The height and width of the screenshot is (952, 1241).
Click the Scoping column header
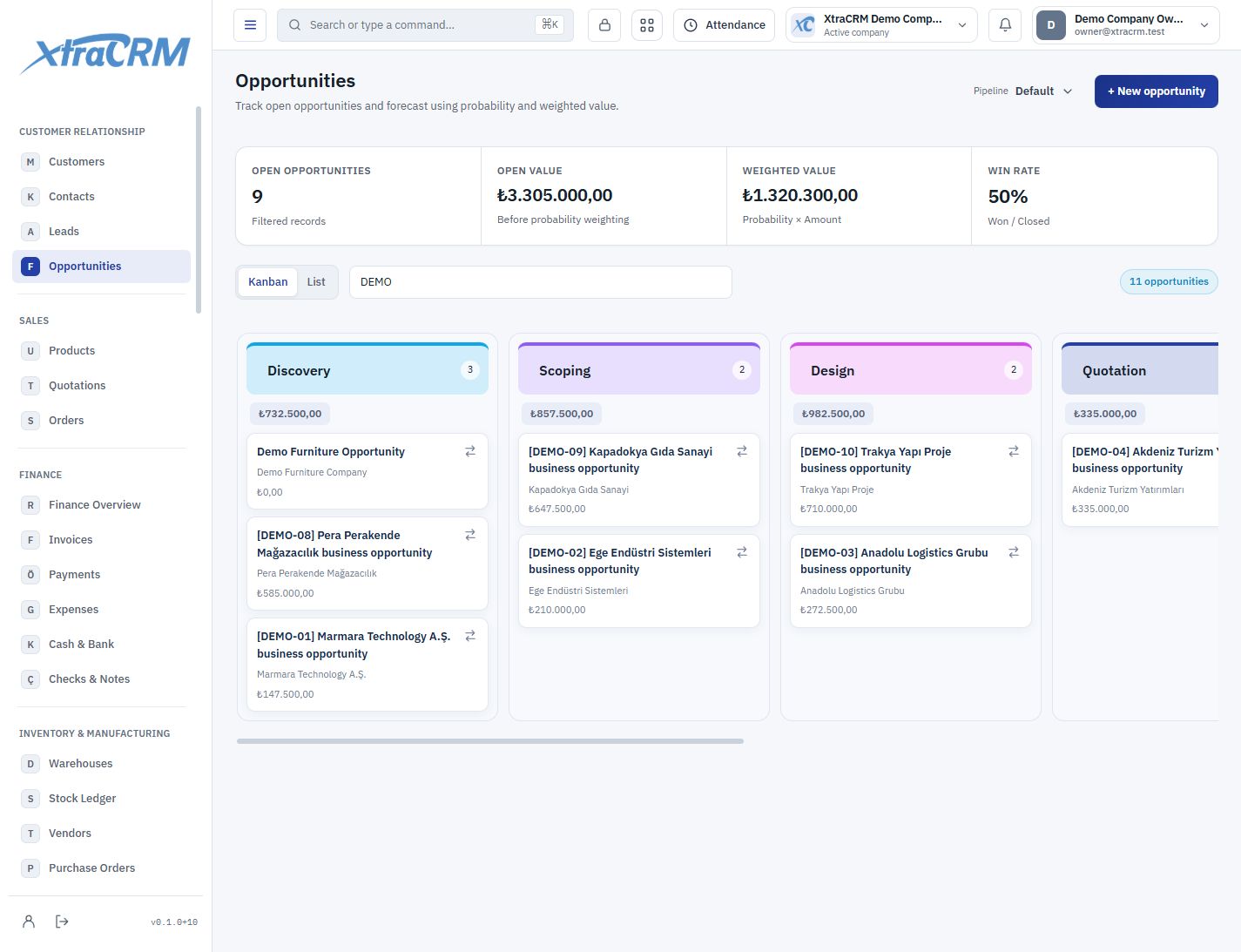[x=639, y=369]
